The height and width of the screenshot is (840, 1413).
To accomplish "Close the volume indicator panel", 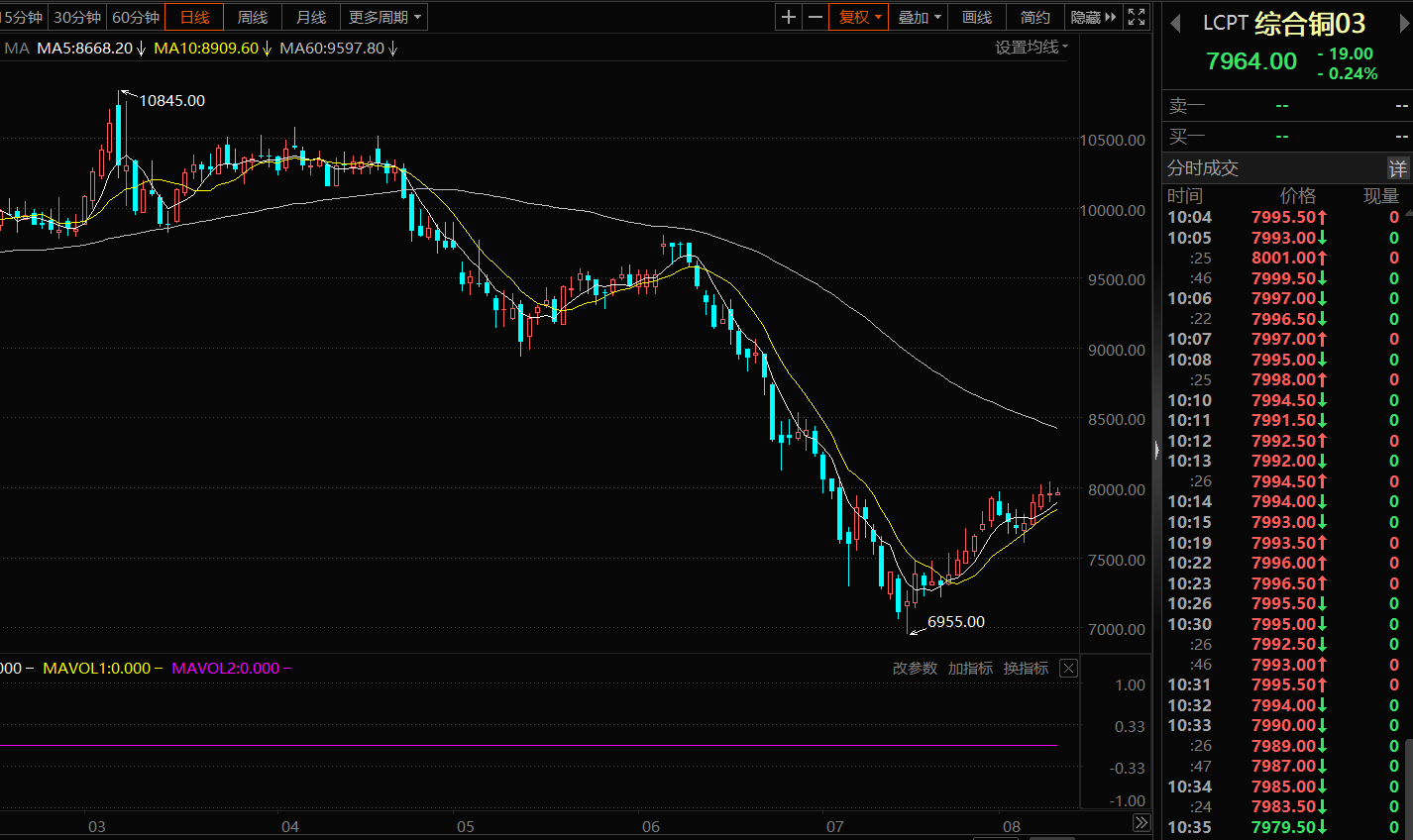I will pyautogui.click(x=1068, y=669).
